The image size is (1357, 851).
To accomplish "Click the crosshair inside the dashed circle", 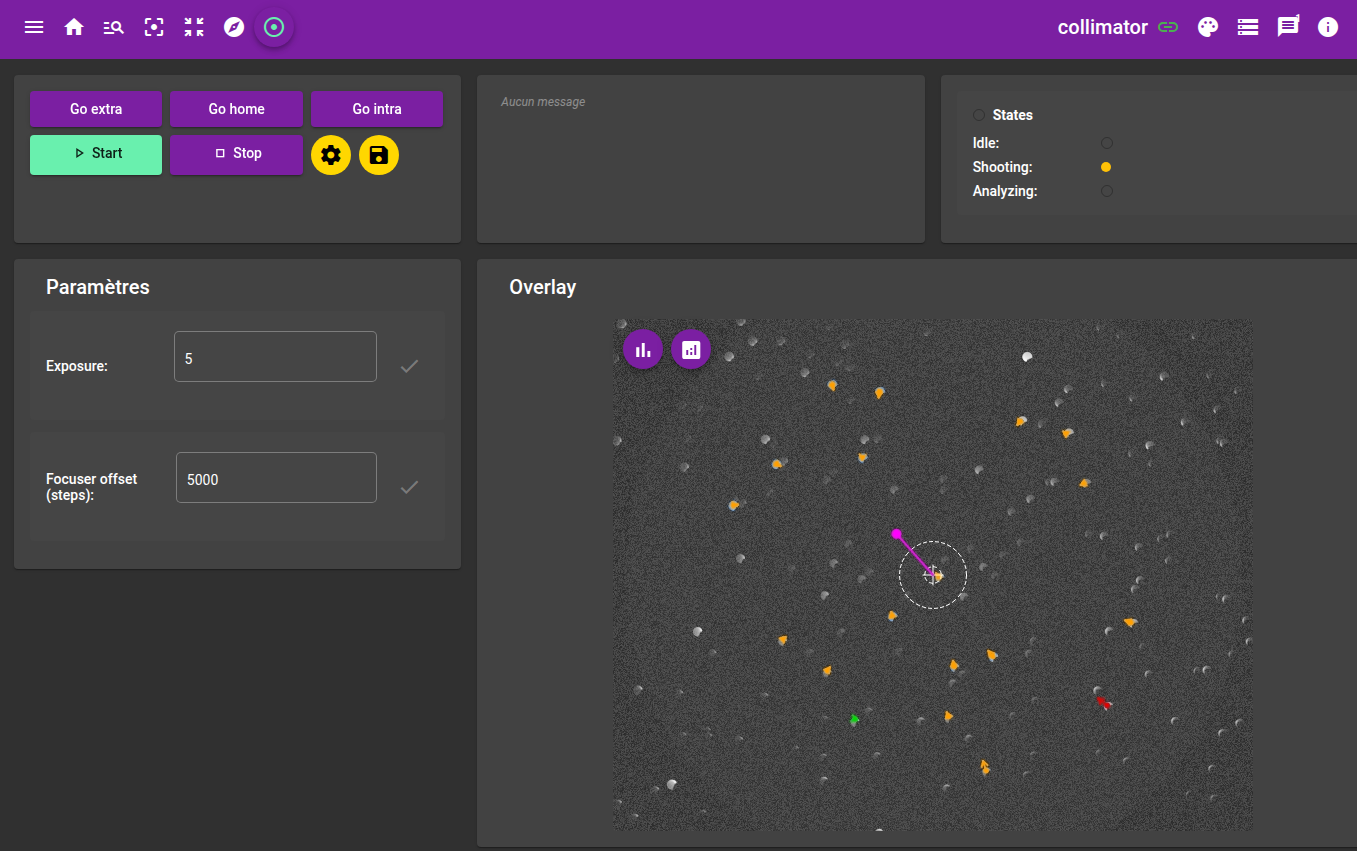I will (932, 575).
